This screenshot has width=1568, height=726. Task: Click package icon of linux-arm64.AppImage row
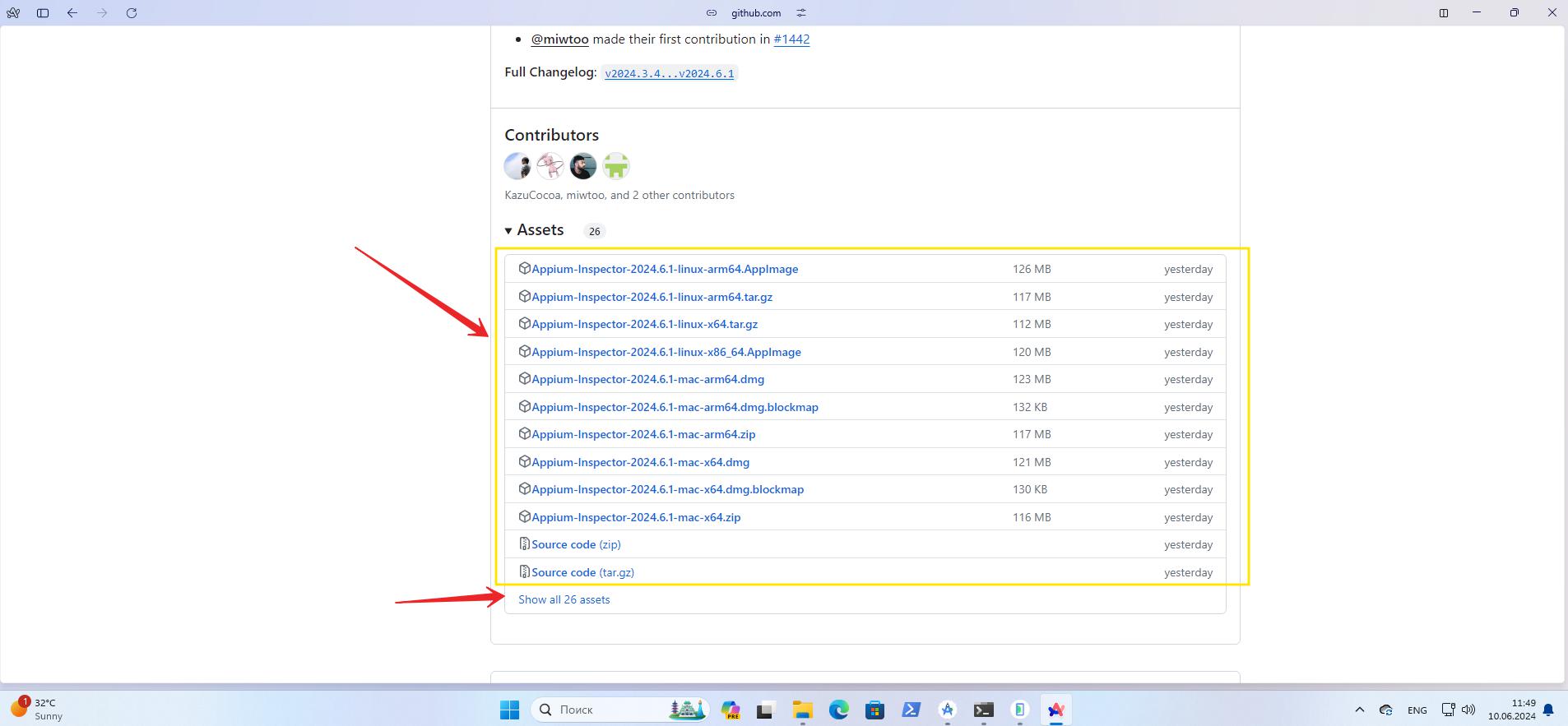pyautogui.click(x=524, y=268)
